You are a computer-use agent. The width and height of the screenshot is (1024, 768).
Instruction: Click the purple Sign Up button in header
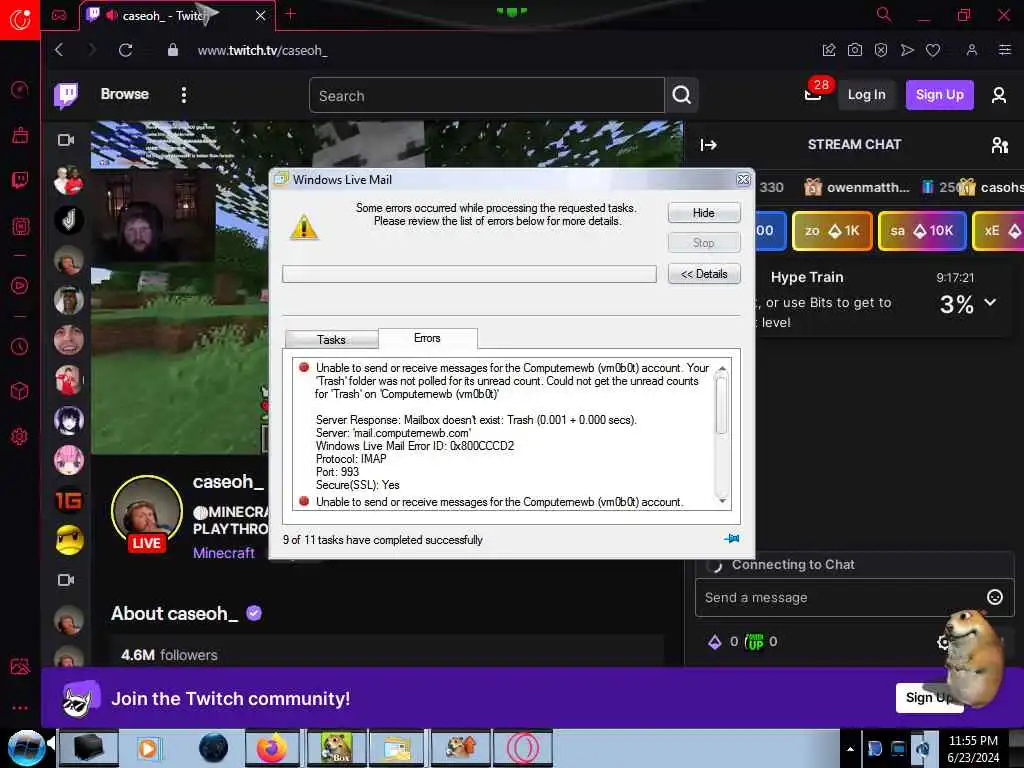click(x=939, y=95)
